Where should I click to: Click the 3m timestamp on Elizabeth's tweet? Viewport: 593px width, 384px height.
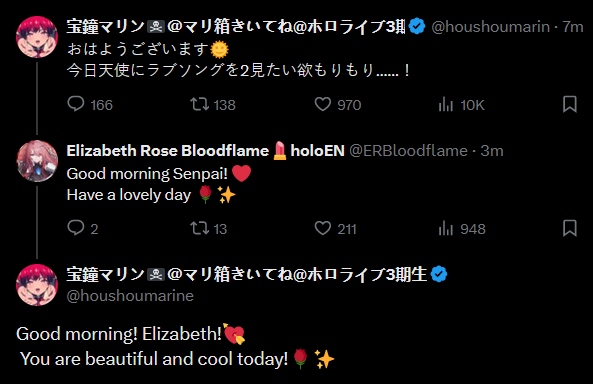coord(492,151)
